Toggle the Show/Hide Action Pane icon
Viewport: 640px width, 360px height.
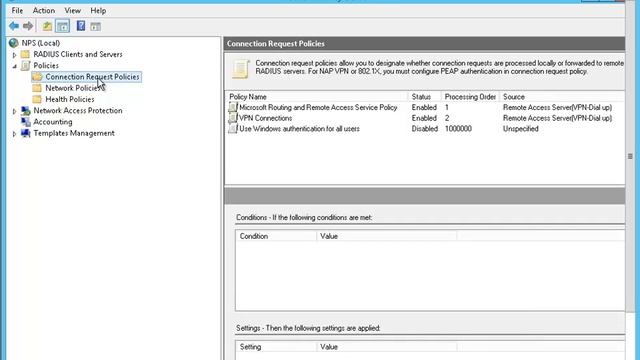(96, 27)
